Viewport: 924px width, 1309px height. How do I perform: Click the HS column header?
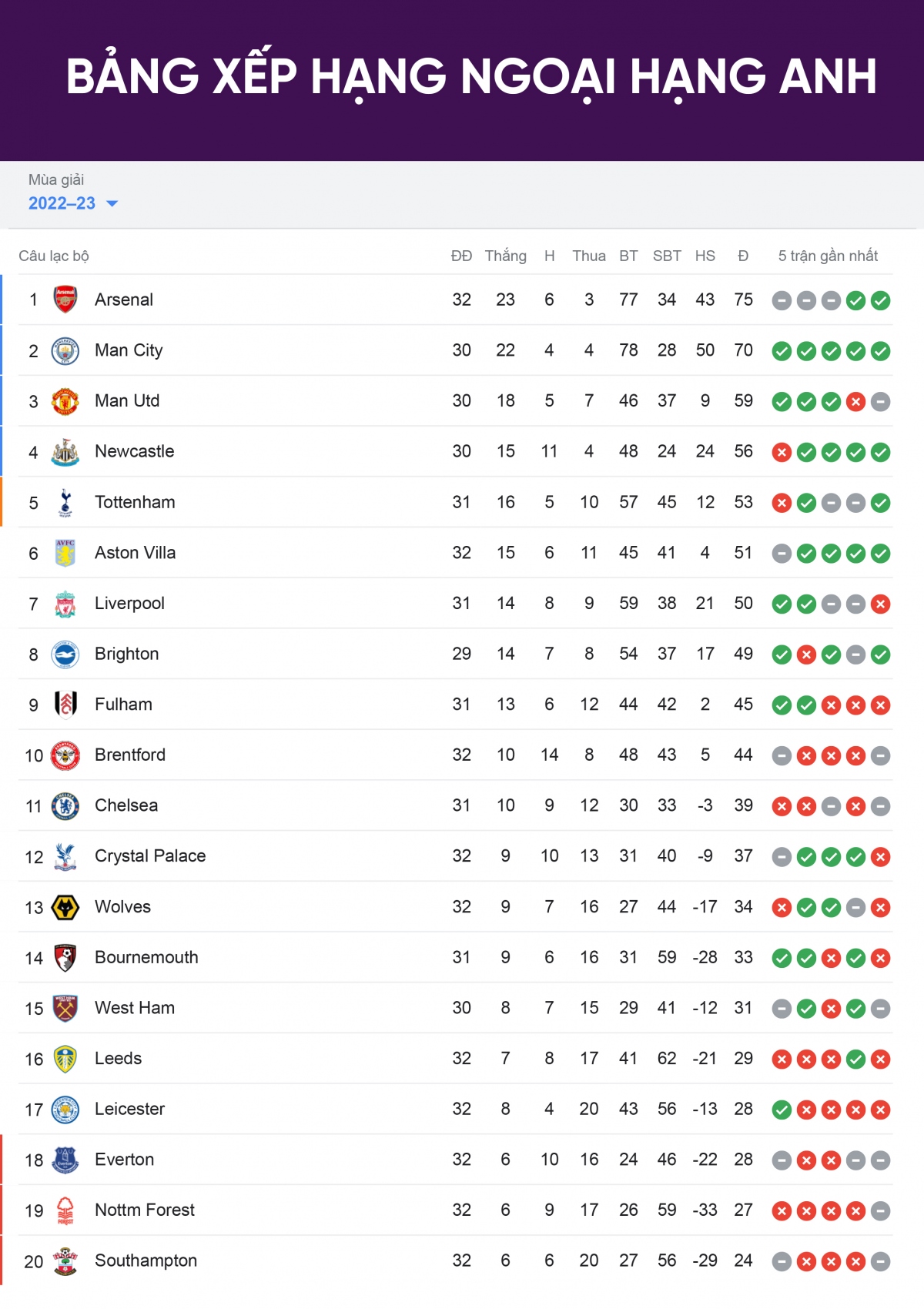click(705, 256)
